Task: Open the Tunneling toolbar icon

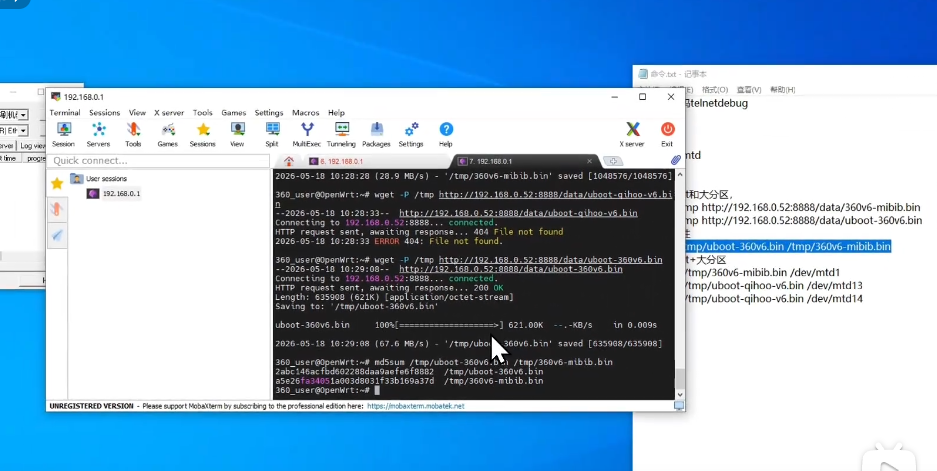Action: pyautogui.click(x=341, y=134)
